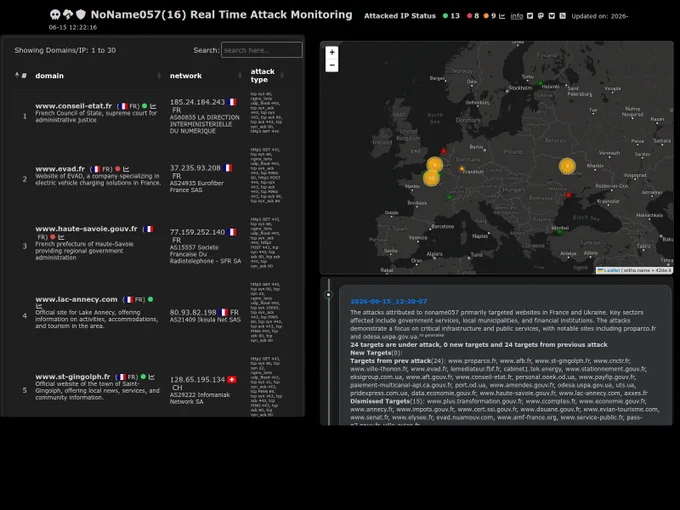
Task: Click green marker near Istanbul on map
Action: 559,232
